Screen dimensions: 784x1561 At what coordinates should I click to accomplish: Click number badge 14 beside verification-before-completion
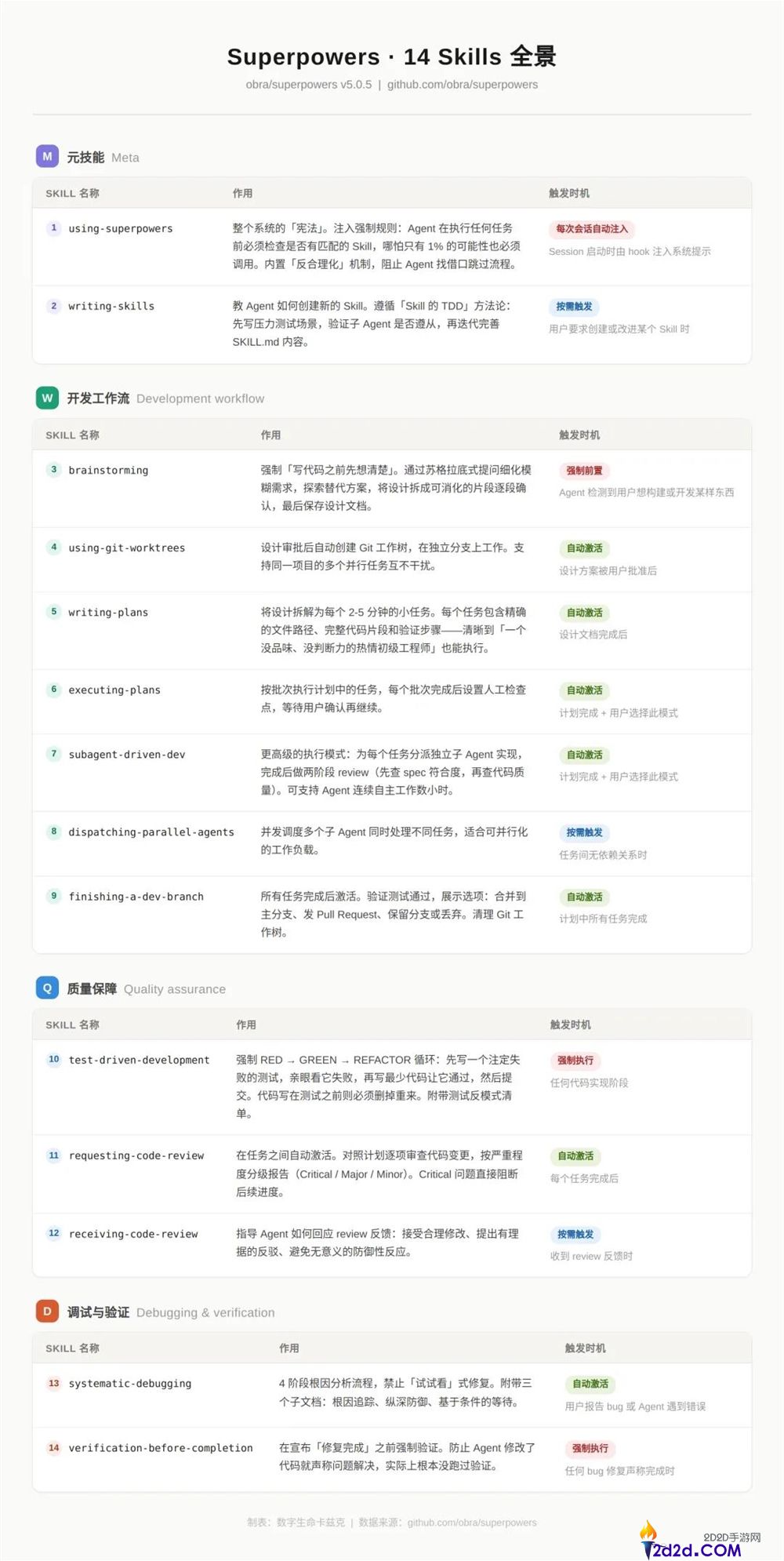tap(53, 1448)
